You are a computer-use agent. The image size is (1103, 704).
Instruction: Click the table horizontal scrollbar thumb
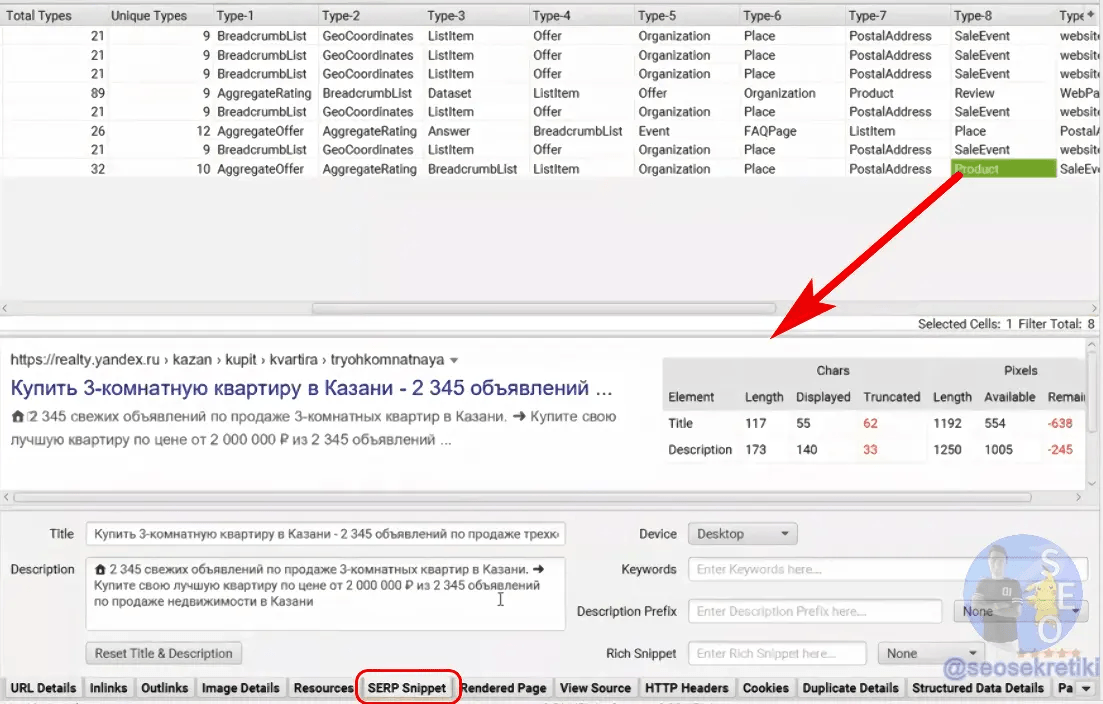(x=544, y=308)
